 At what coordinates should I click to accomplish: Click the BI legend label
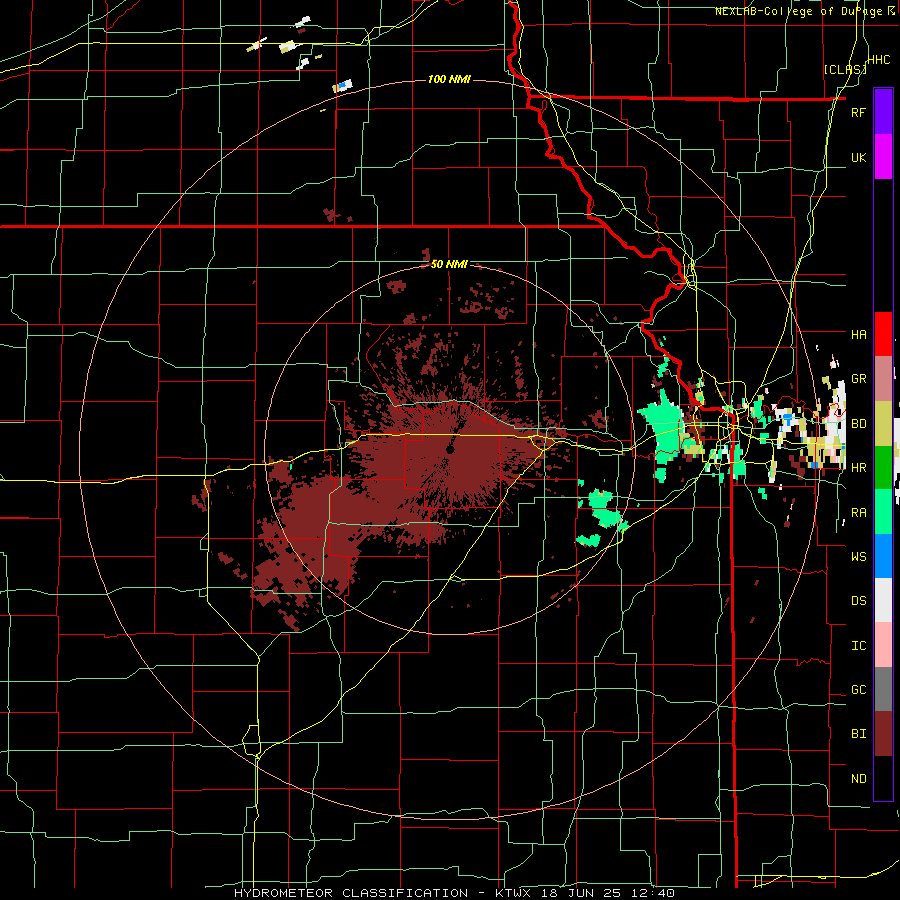[x=858, y=734]
